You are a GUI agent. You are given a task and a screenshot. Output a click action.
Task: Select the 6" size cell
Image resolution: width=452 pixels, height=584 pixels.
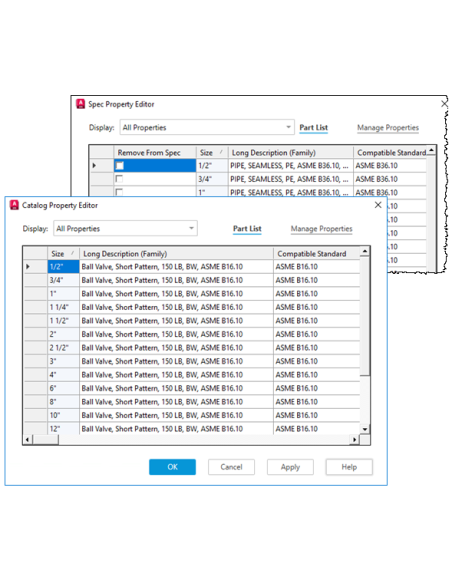click(x=63, y=388)
